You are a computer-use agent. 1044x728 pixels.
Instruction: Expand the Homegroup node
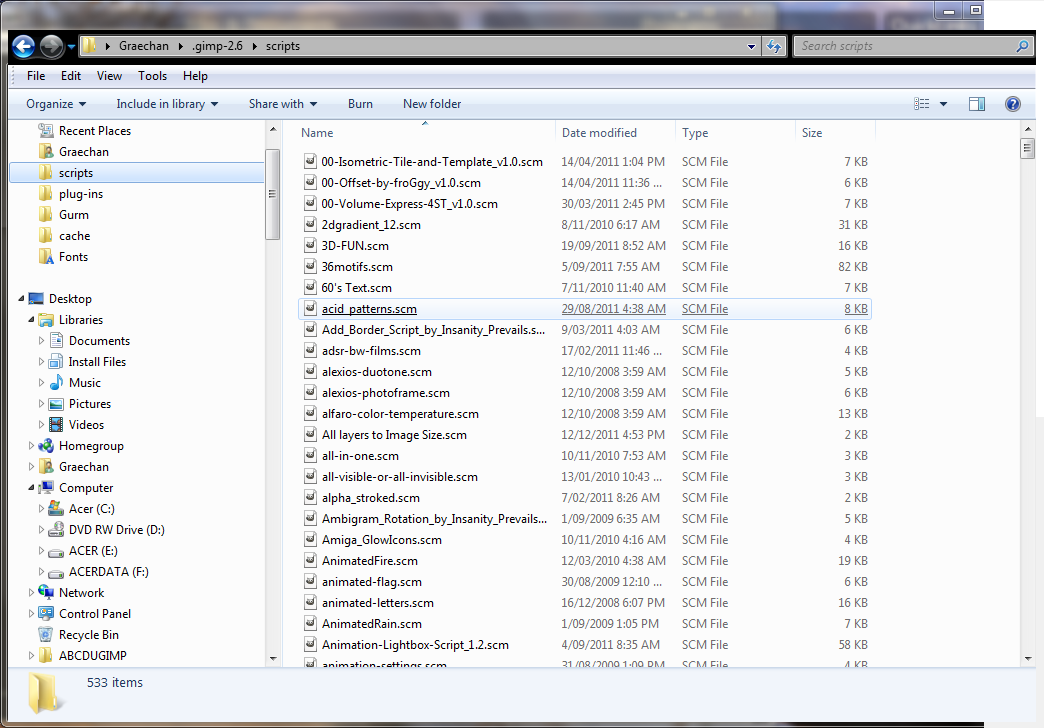[x=31, y=446]
